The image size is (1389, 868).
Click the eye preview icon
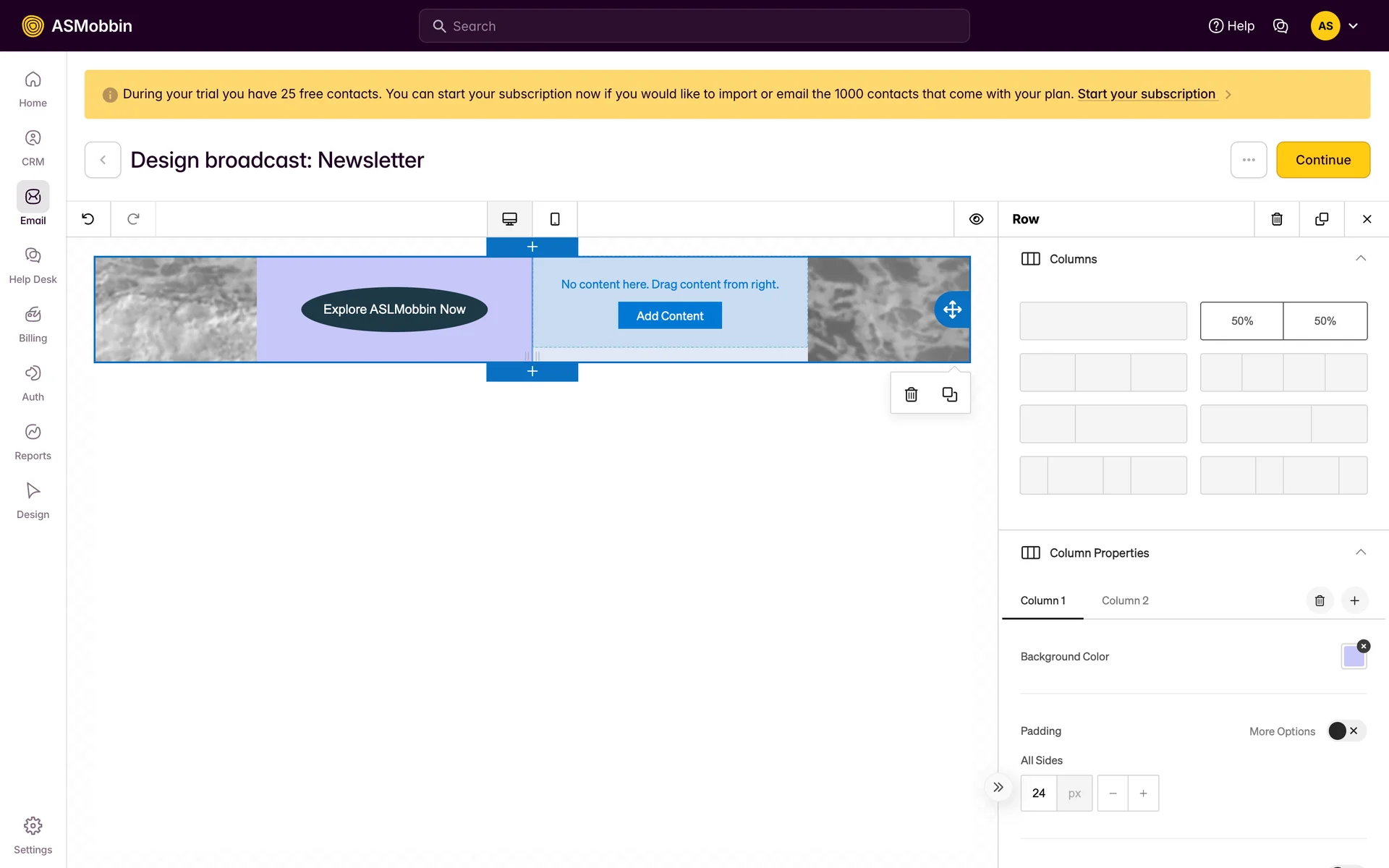point(976,219)
